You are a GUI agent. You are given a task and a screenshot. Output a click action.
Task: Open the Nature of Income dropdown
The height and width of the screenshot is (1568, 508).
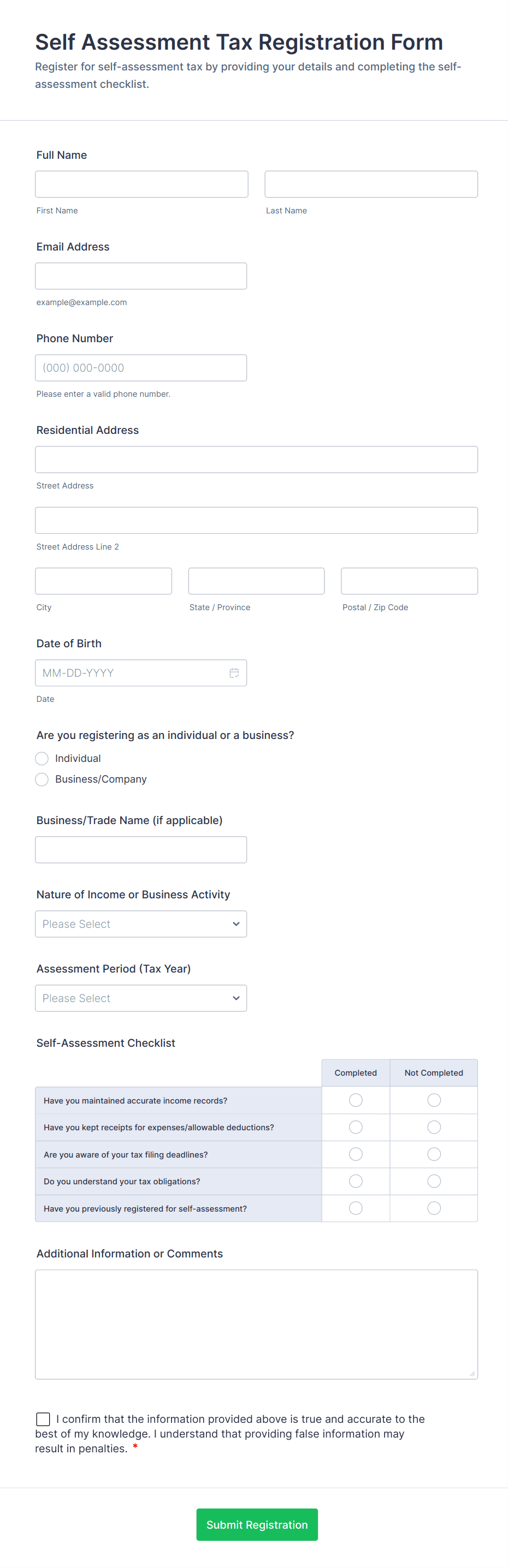click(141, 924)
